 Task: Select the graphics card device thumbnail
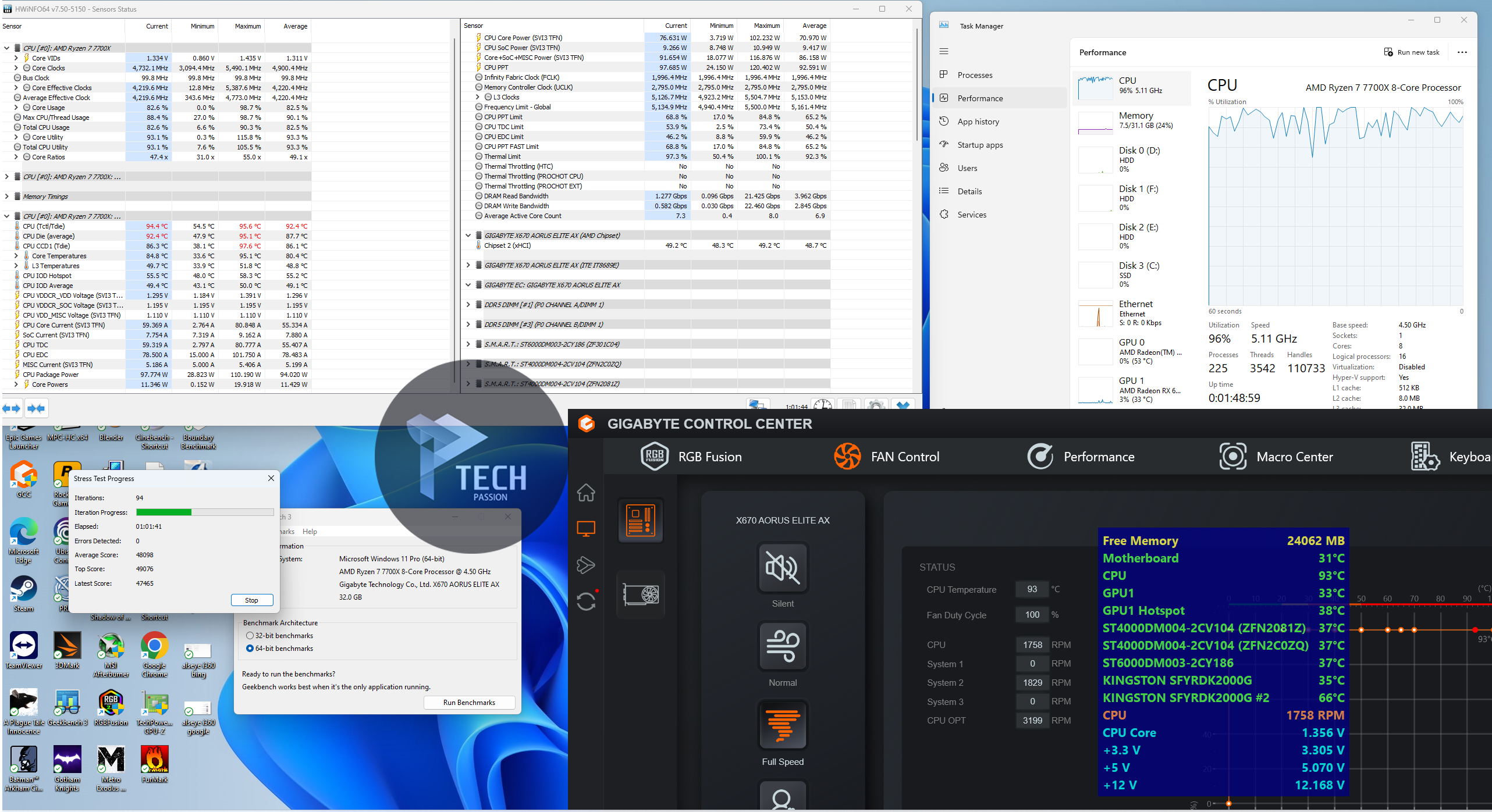pyautogui.click(x=641, y=594)
